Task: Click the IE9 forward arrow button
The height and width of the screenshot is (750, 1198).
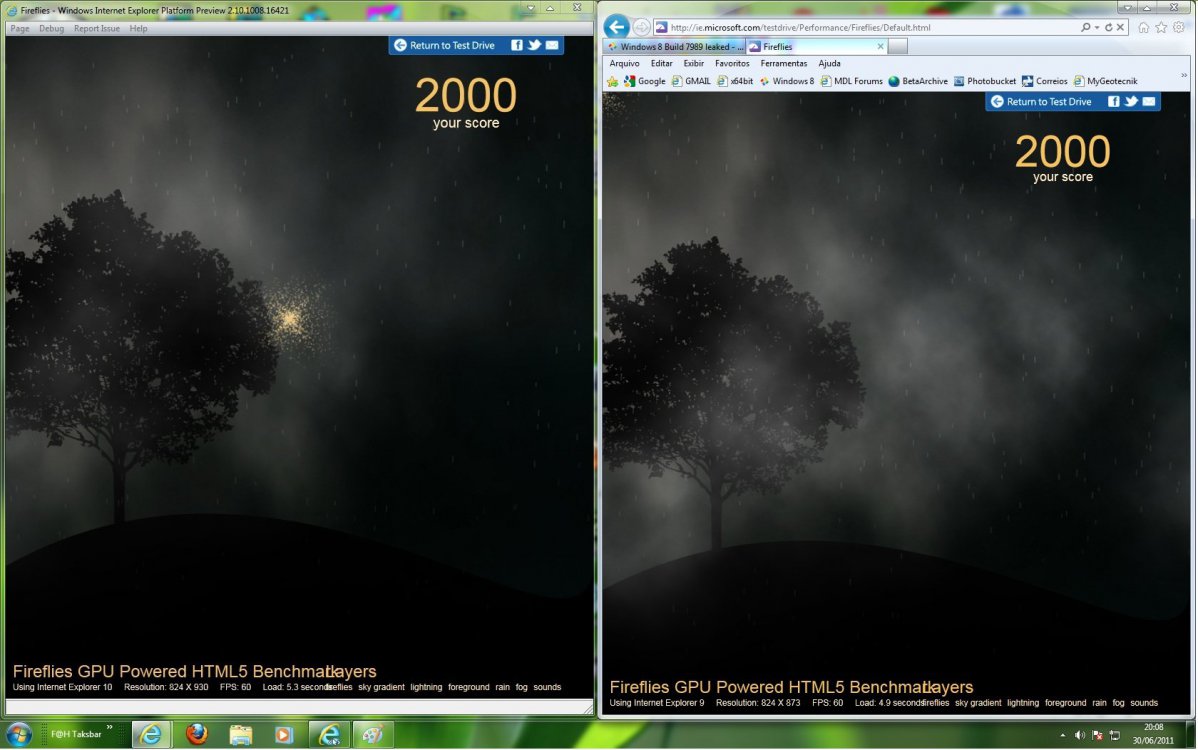Action: 641,27
